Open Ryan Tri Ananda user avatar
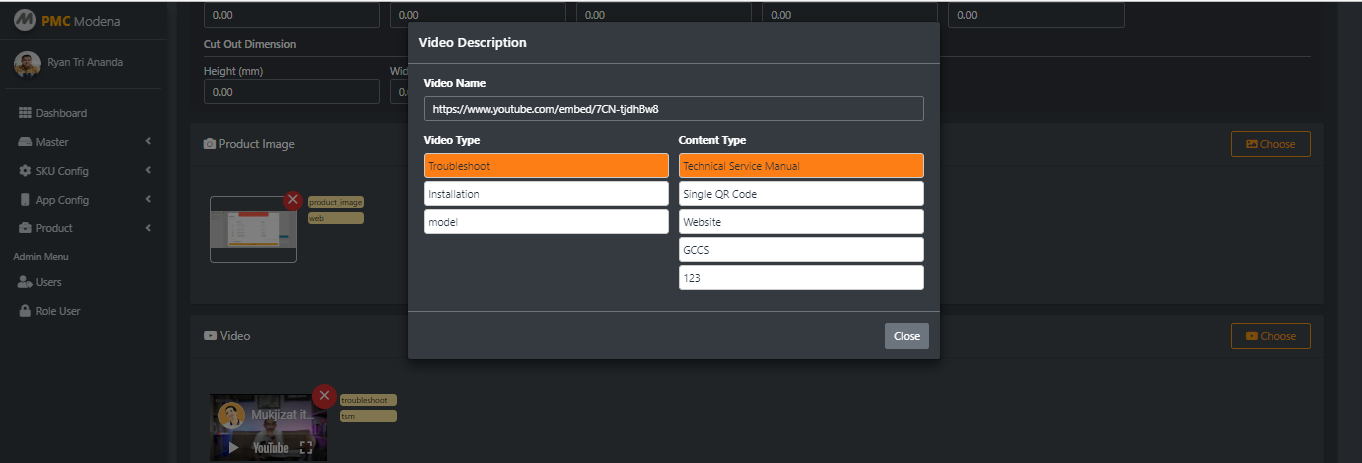 pos(27,64)
